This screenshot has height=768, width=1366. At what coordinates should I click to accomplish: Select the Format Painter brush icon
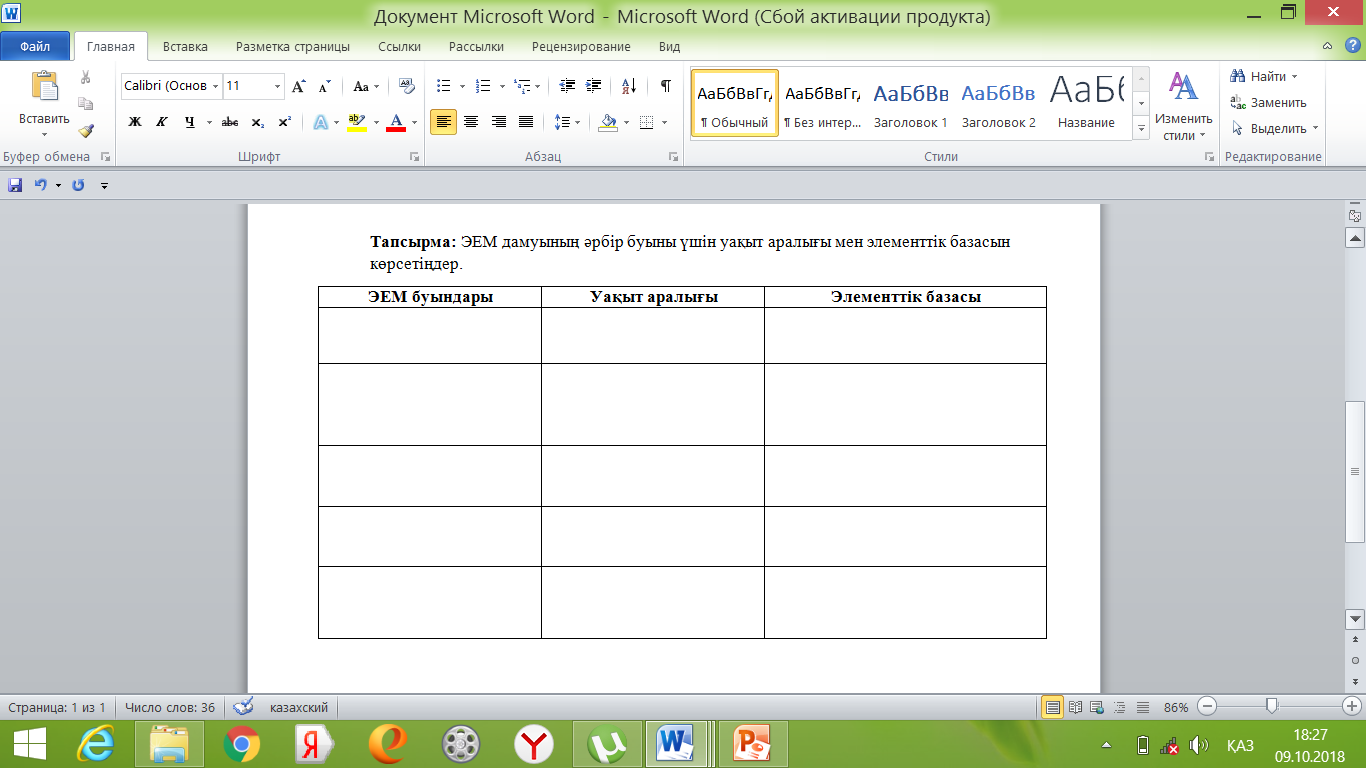[x=86, y=130]
